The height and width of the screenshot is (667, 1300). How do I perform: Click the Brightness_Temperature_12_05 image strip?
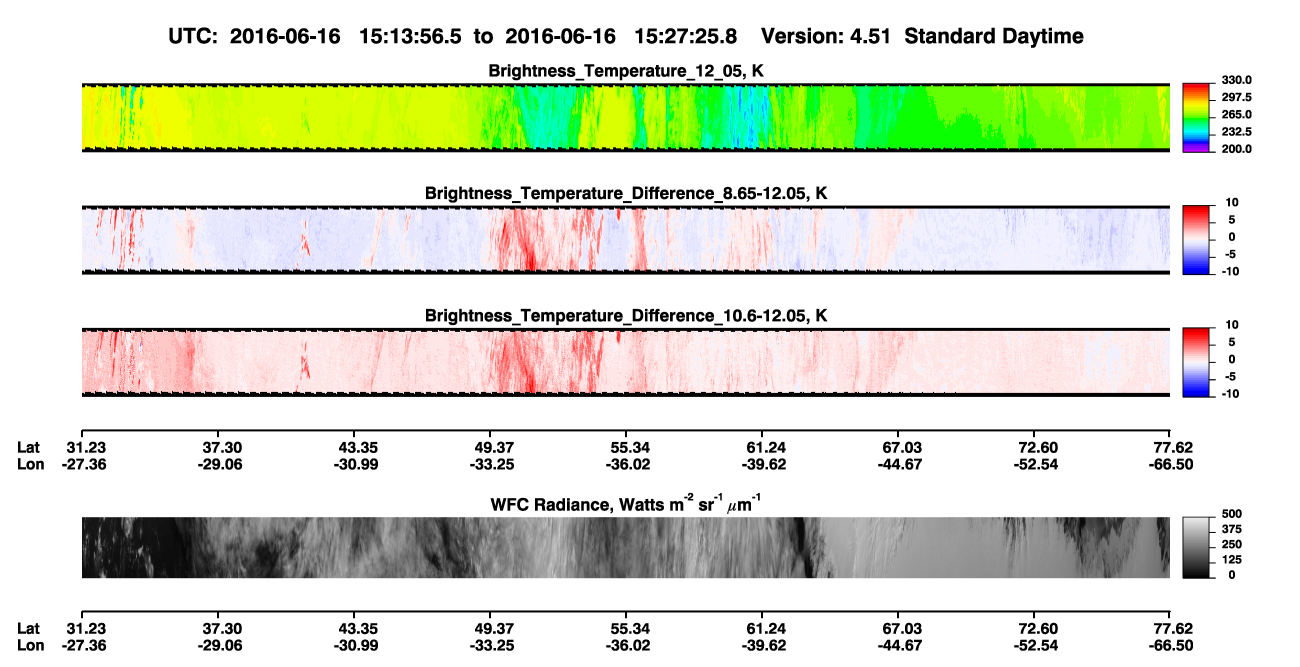(x=626, y=117)
